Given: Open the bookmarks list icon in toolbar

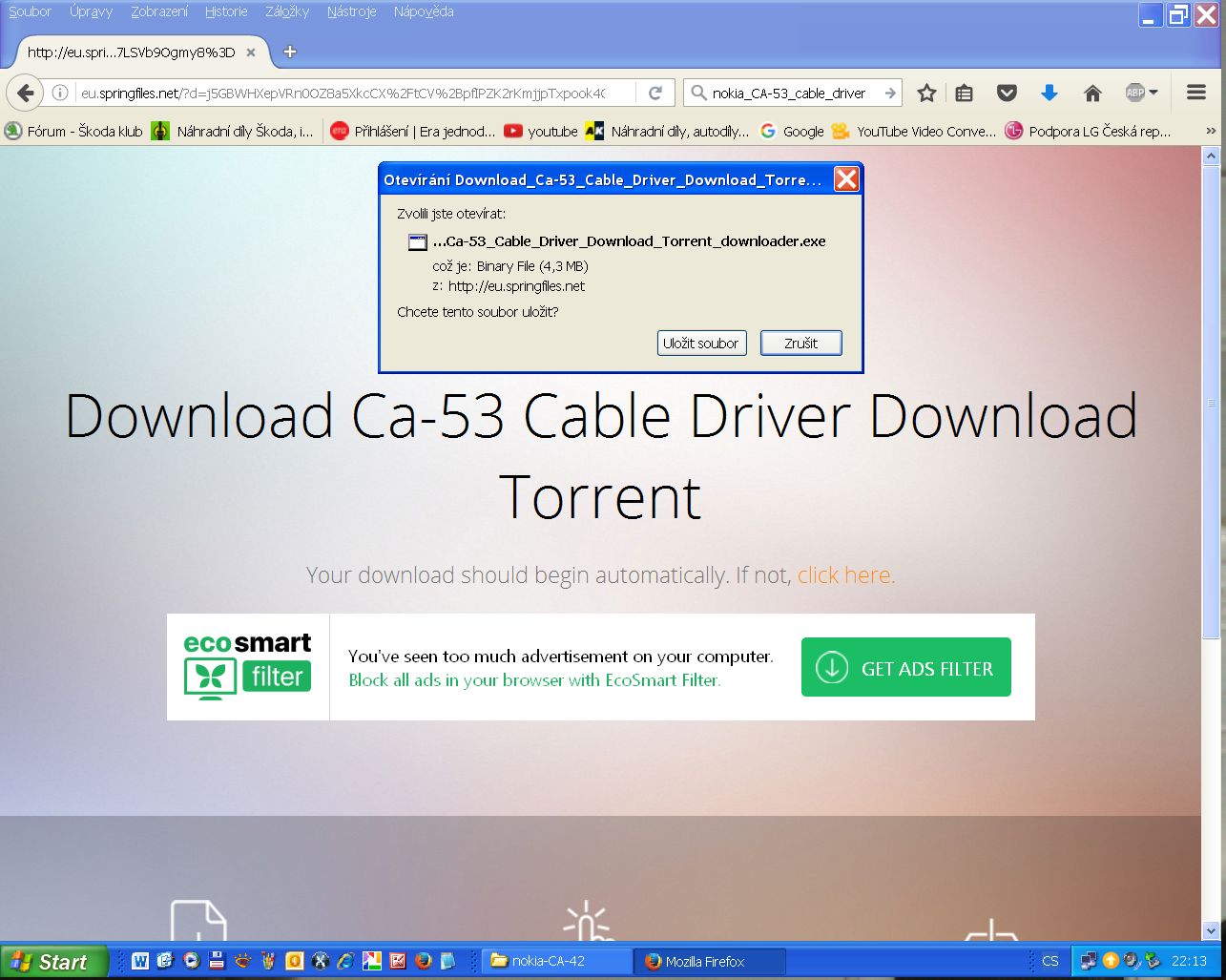Looking at the screenshot, I should coord(965,93).
